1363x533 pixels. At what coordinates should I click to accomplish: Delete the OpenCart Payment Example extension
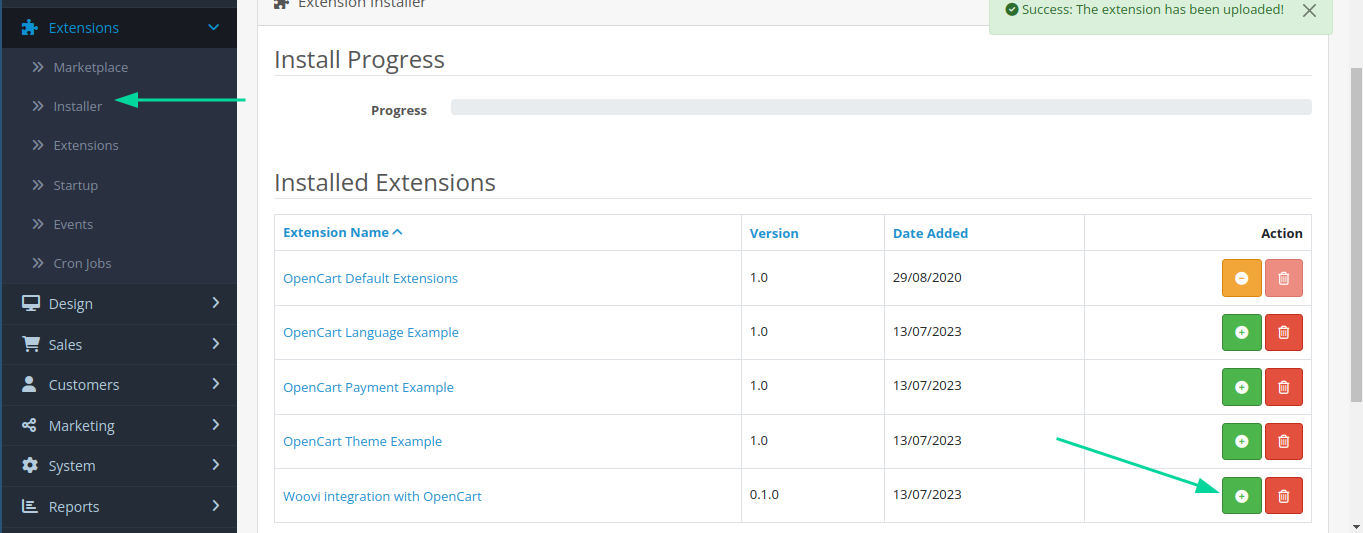tap(1284, 387)
